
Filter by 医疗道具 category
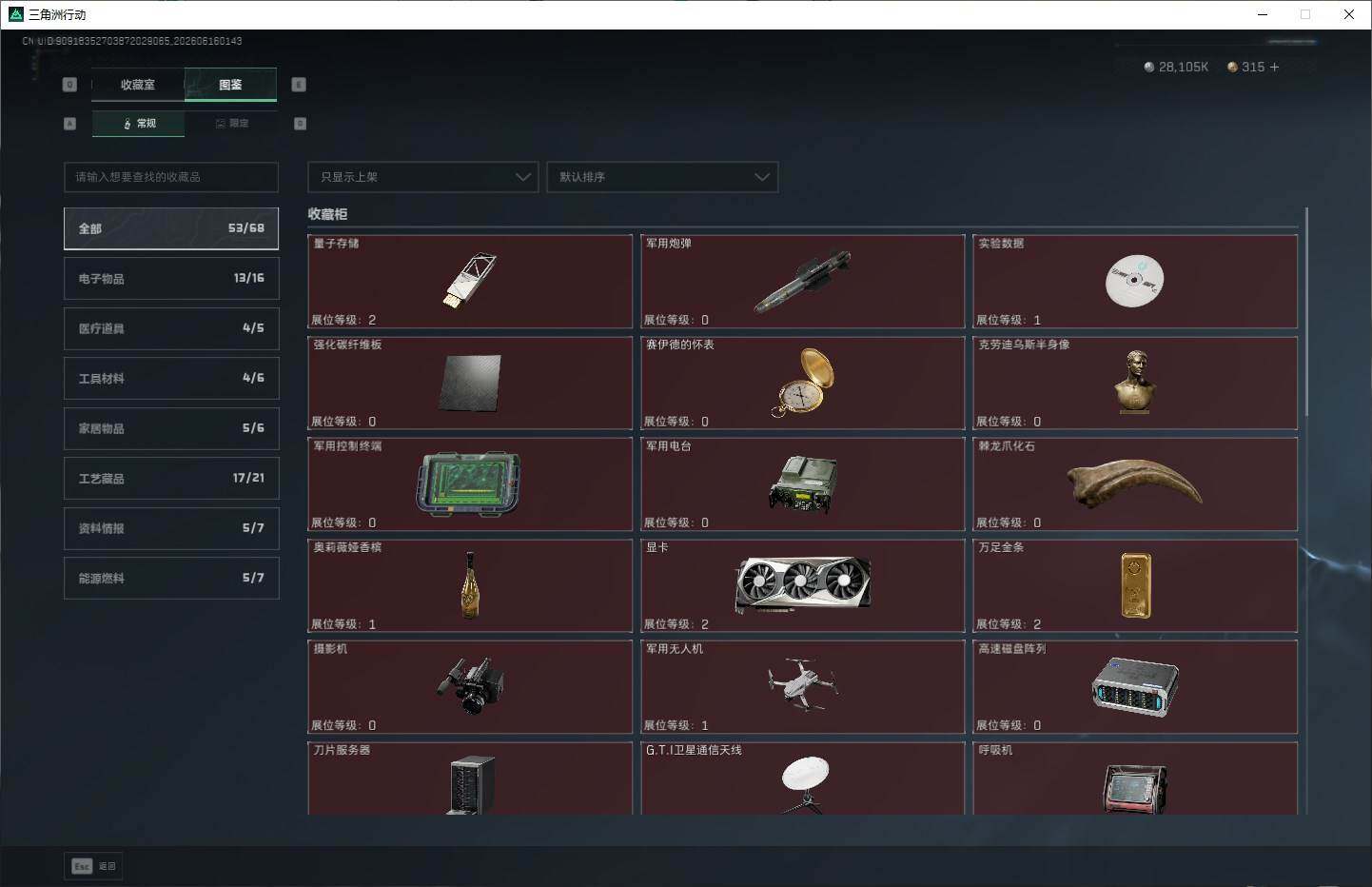click(171, 328)
